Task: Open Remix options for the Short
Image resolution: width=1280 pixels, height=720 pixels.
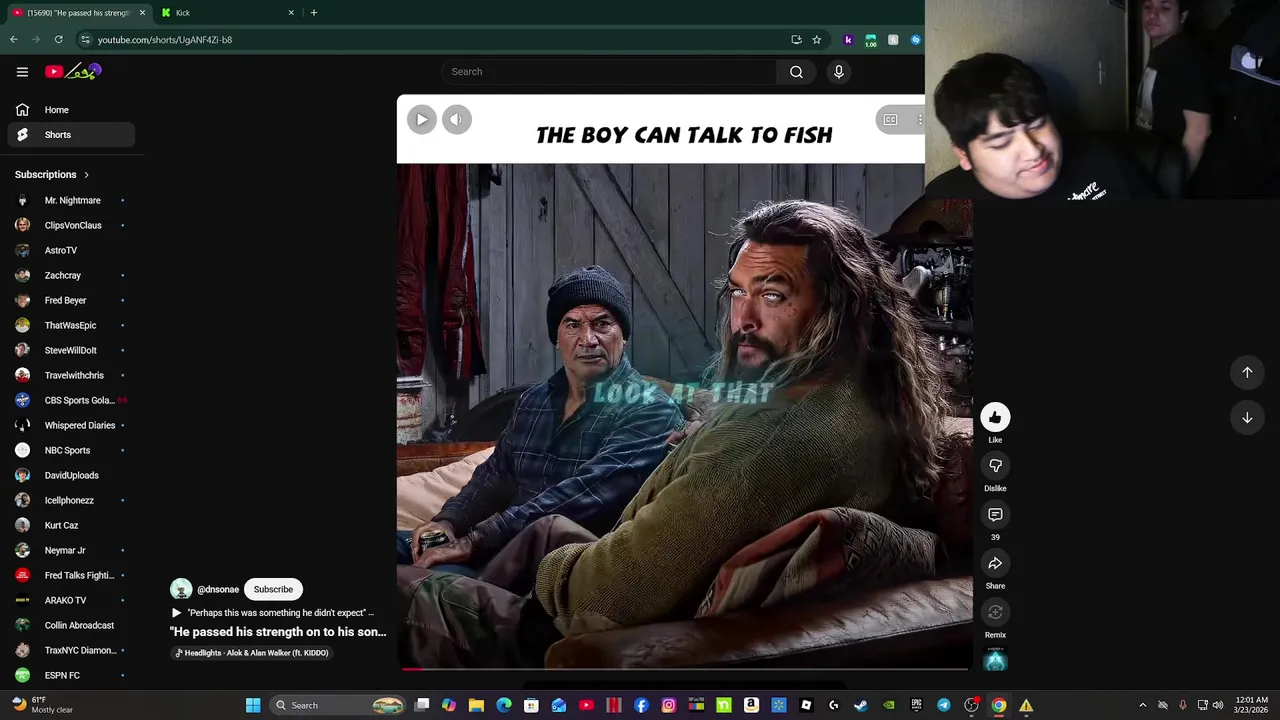Action: click(x=995, y=613)
